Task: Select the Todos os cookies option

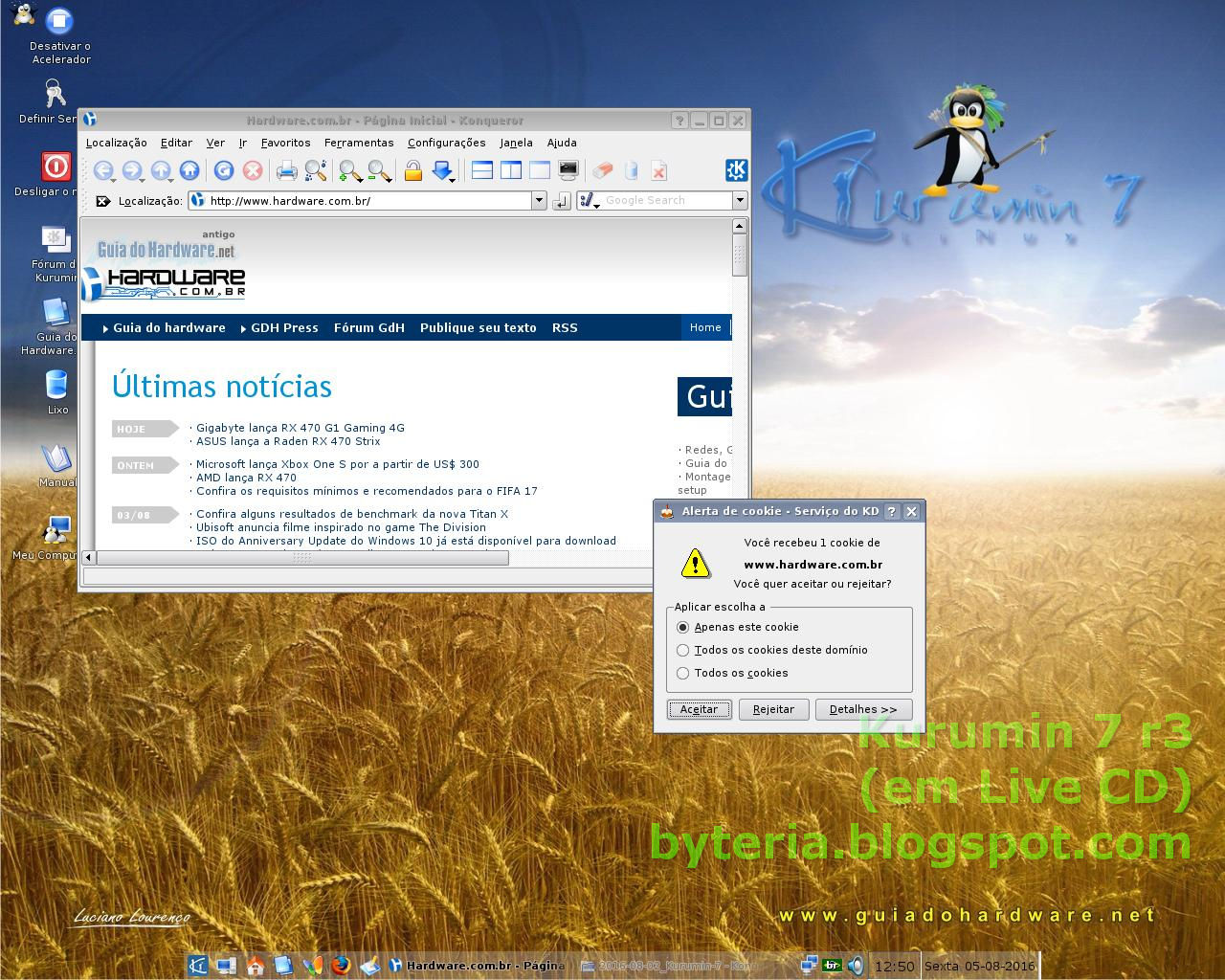Action: [682, 673]
